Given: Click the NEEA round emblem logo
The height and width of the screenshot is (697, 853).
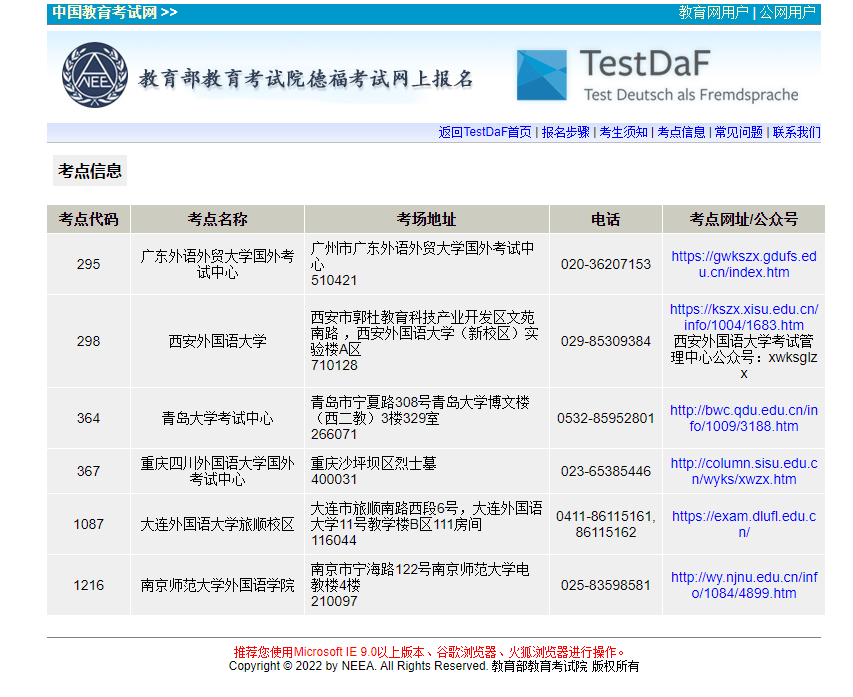Looking at the screenshot, I should tap(95, 75).
